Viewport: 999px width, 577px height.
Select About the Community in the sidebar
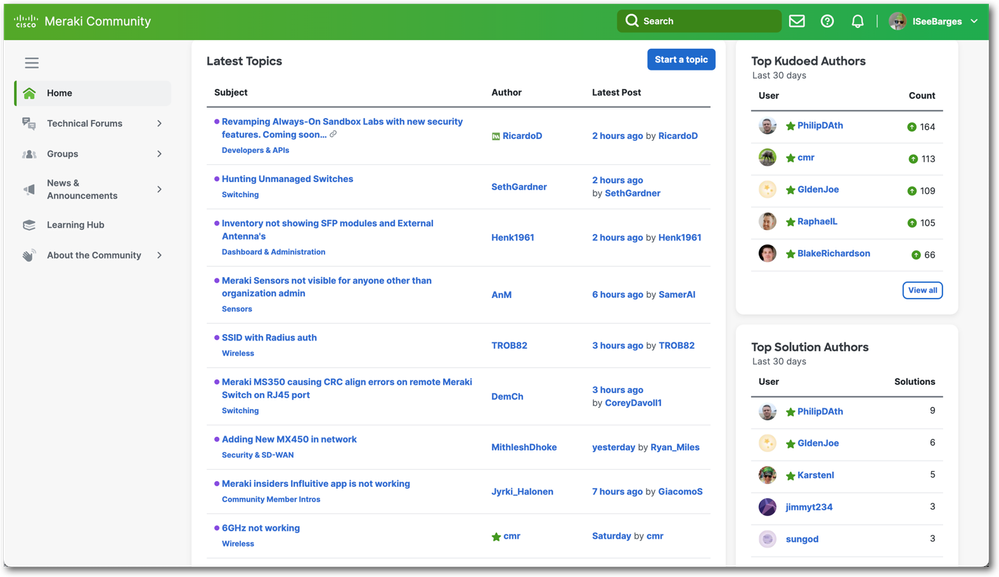[x=93, y=255]
